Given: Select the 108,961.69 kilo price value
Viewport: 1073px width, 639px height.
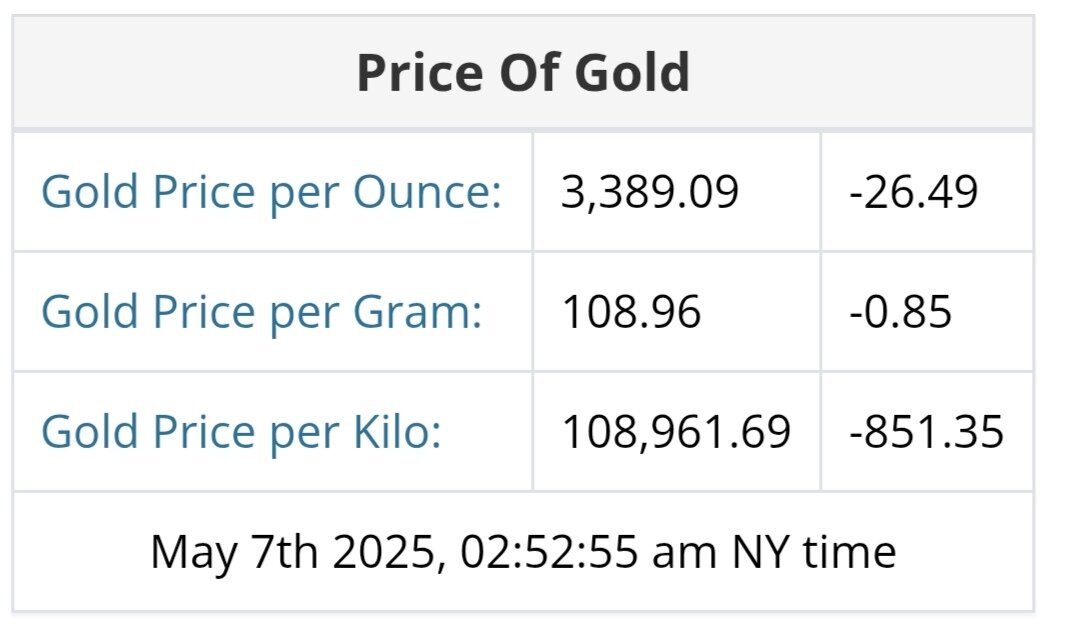Looking at the screenshot, I should tap(676, 431).
